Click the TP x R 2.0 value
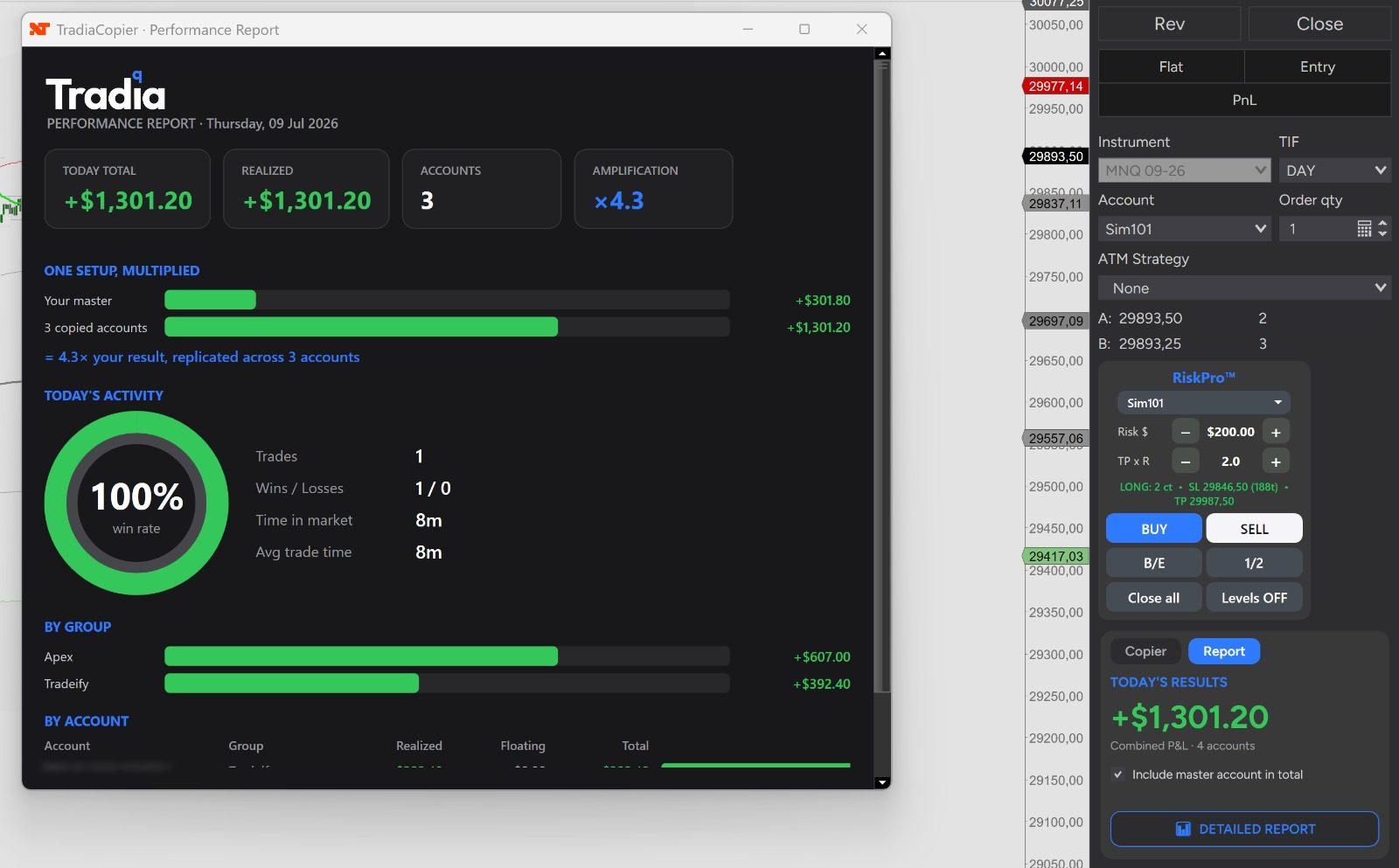The width and height of the screenshot is (1399, 868). click(x=1230, y=462)
